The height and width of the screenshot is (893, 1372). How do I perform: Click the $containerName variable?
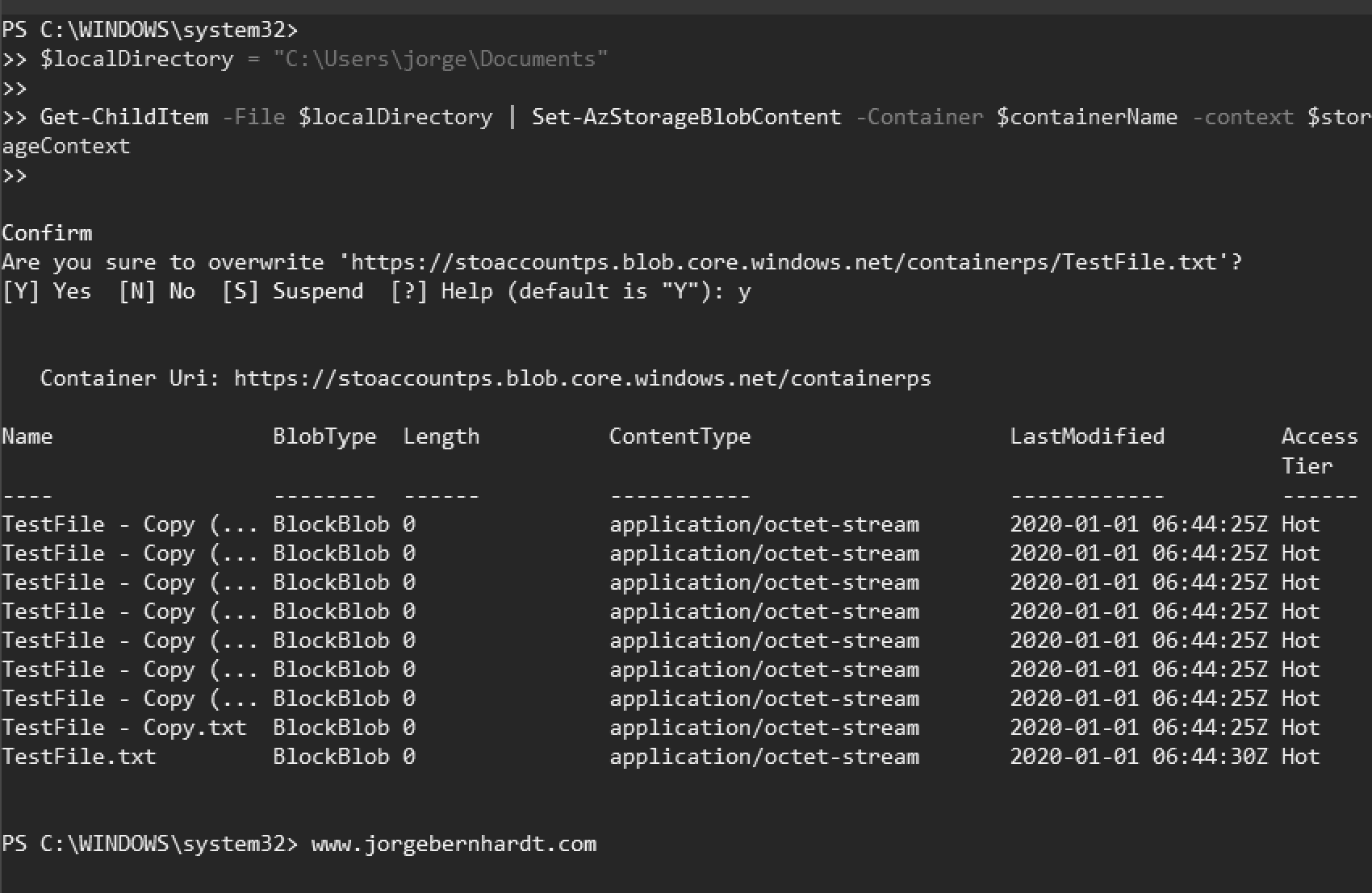pos(1086,117)
